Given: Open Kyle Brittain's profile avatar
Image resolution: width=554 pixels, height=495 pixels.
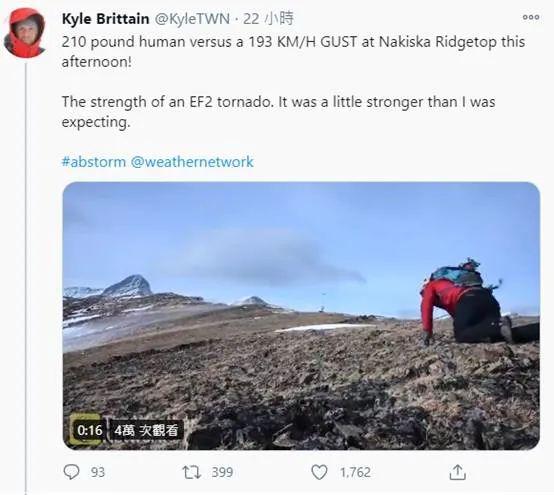Looking at the screenshot, I should [25, 33].
